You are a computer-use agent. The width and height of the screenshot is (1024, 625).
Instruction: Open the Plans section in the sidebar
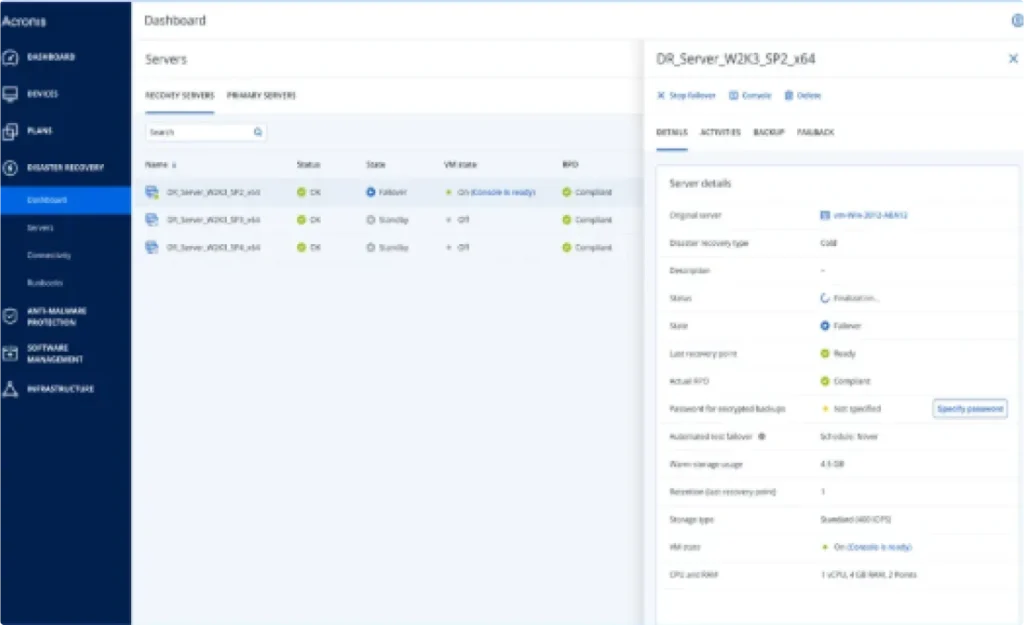pyautogui.click(x=39, y=131)
